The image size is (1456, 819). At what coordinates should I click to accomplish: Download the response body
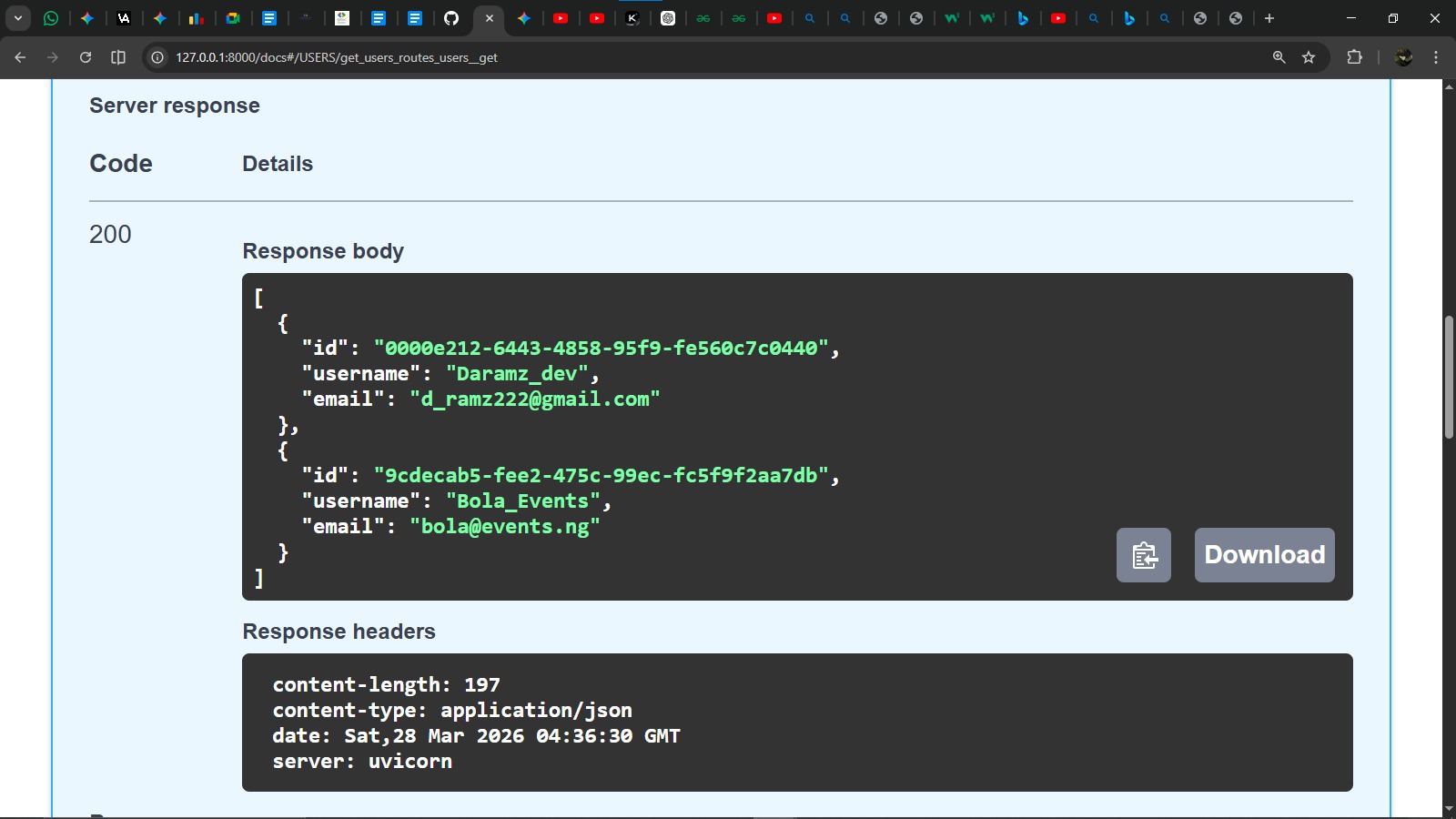pyautogui.click(x=1264, y=555)
